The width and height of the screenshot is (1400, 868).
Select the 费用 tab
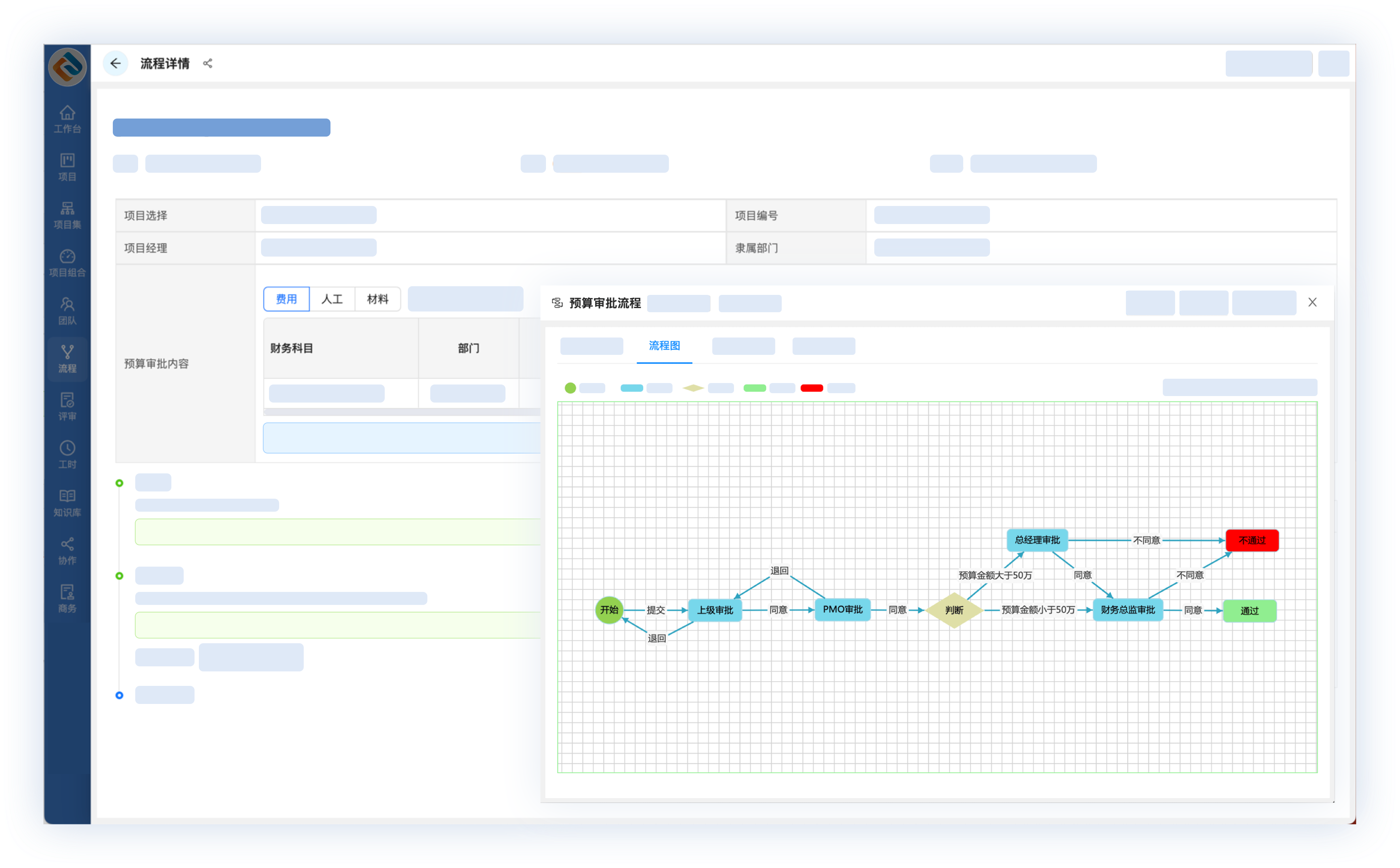(286, 299)
